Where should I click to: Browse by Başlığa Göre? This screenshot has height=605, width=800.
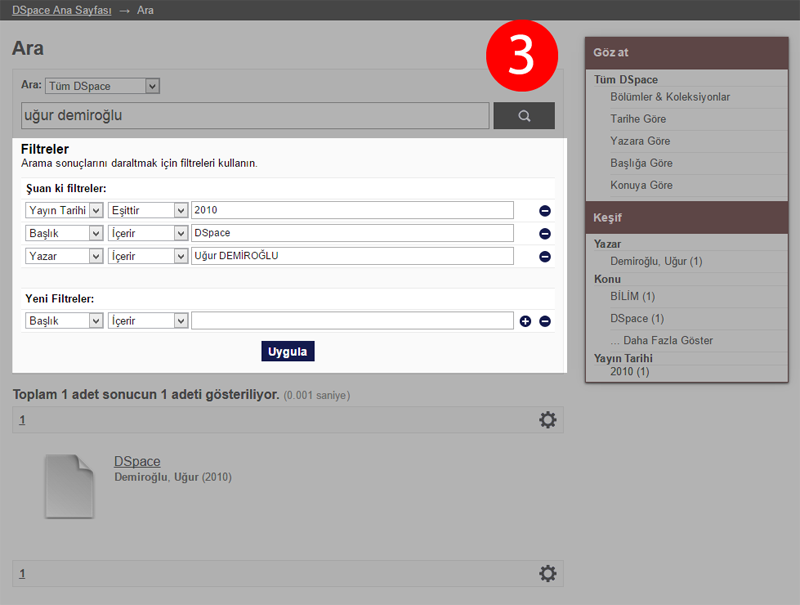click(x=641, y=163)
